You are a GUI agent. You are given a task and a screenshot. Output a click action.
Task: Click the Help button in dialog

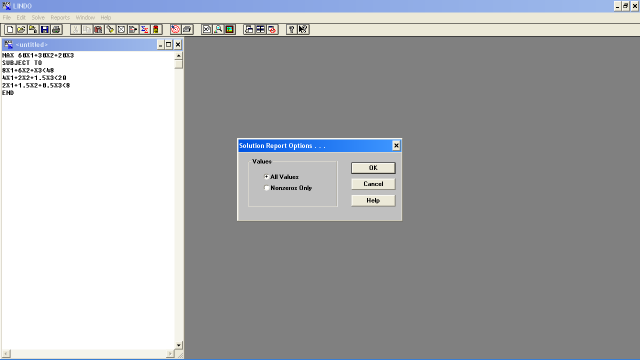(x=373, y=200)
